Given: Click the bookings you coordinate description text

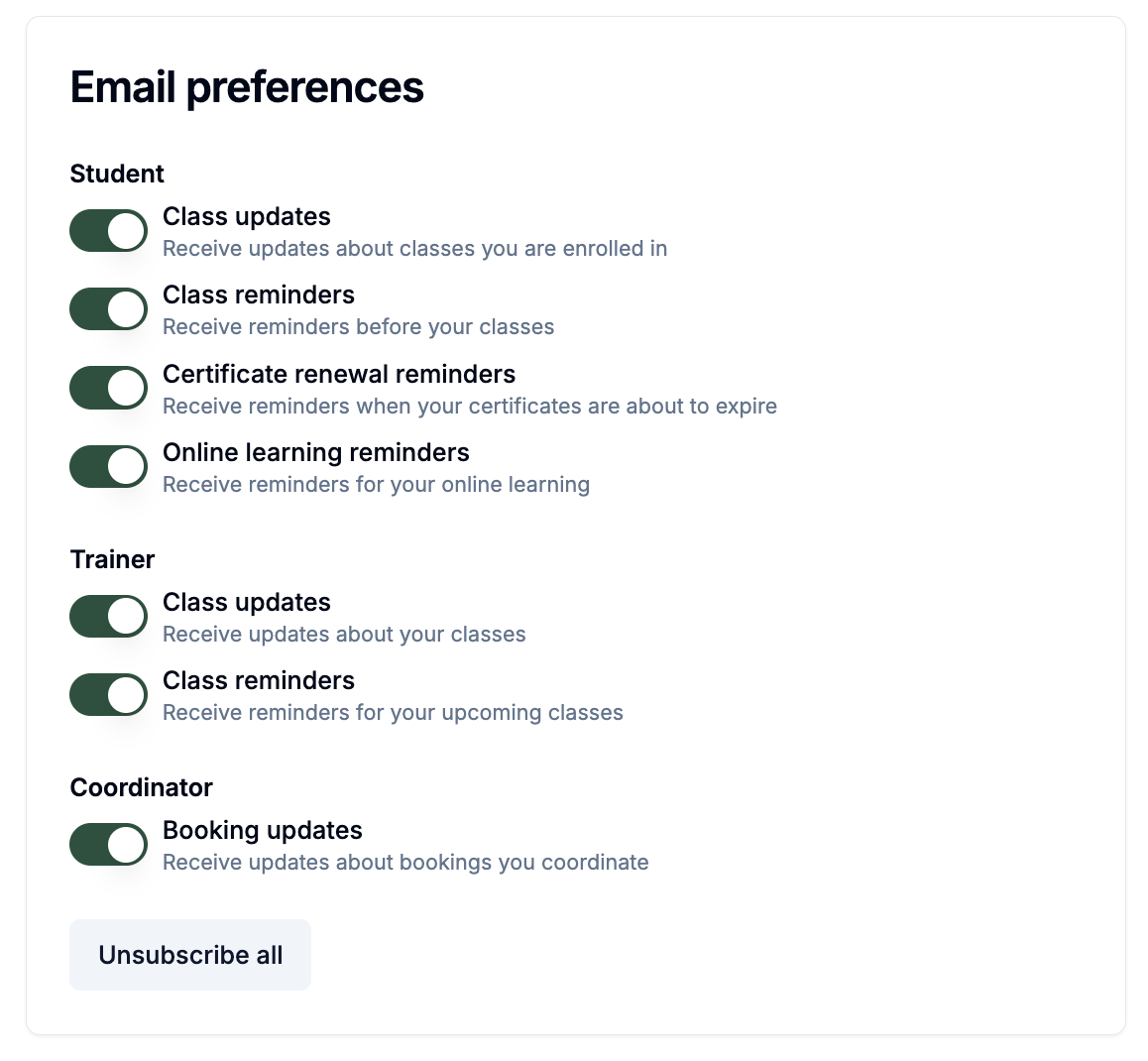Looking at the screenshot, I should [405, 863].
